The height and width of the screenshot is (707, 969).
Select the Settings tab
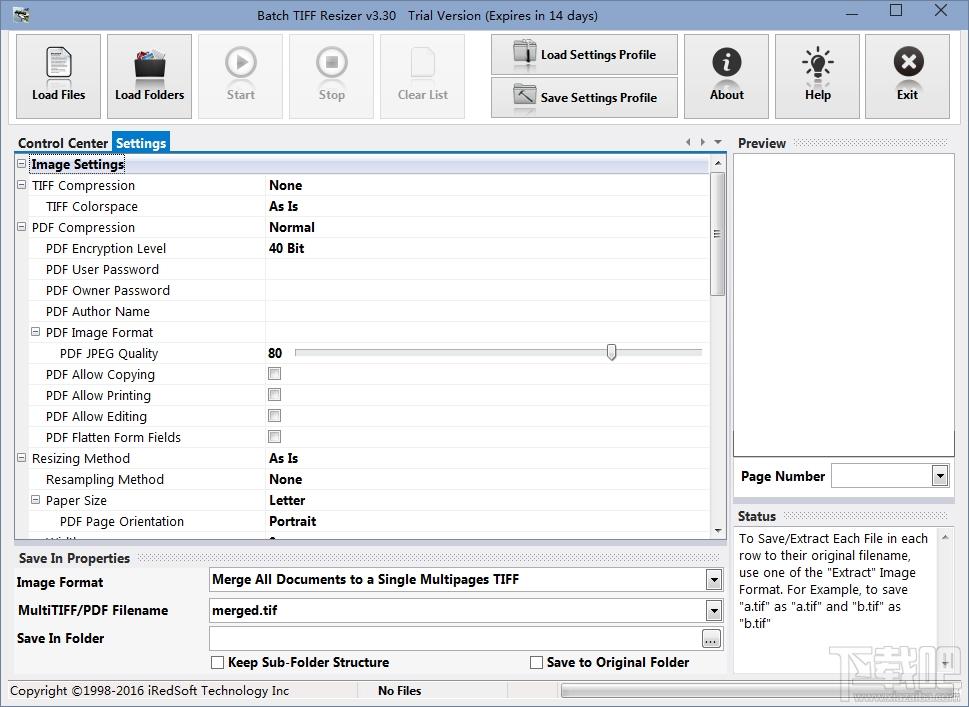(x=141, y=143)
